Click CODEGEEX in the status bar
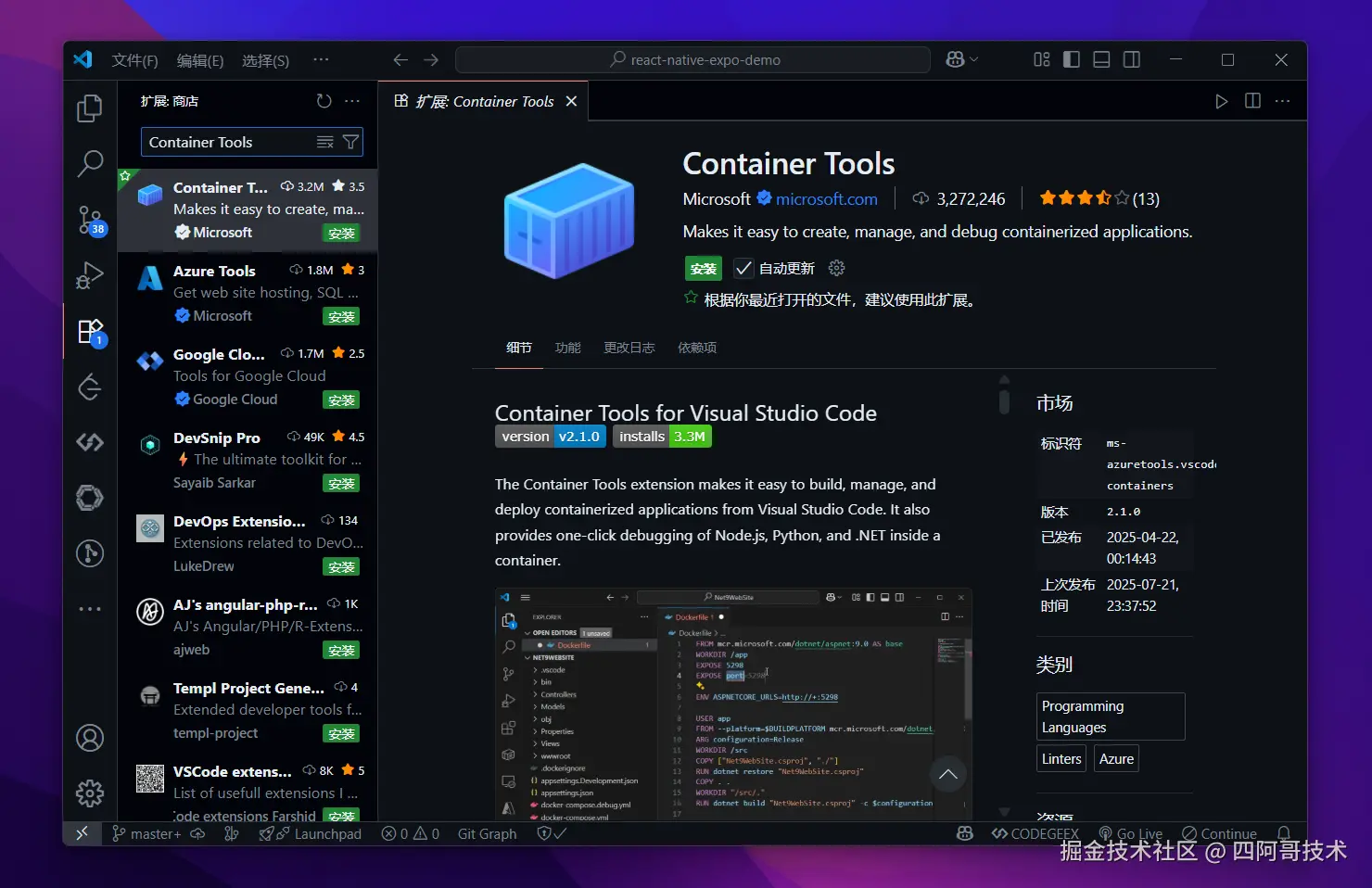The width and height of the screenshot is (1372, 888). (1035, 833)
